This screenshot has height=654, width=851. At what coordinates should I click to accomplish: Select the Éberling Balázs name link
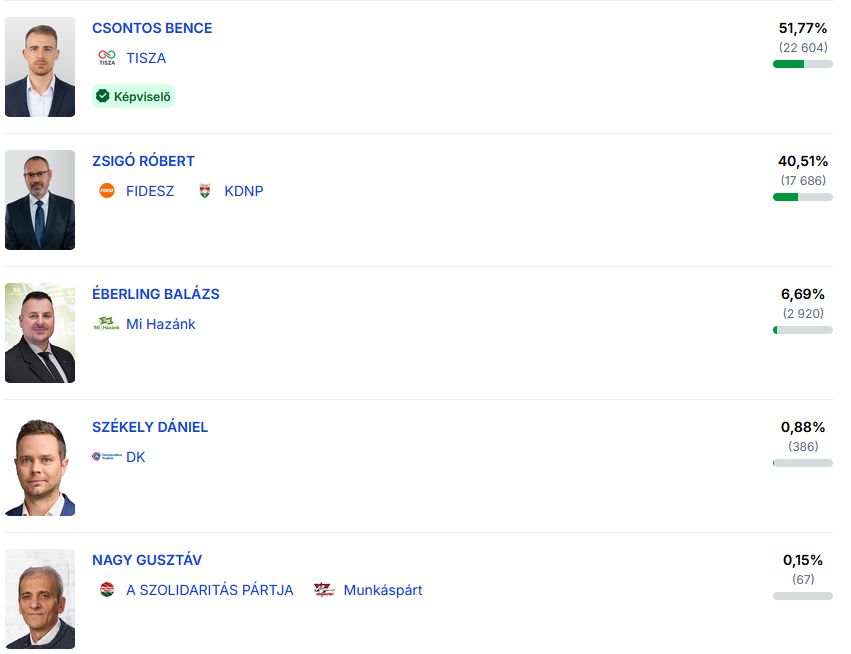155,294
